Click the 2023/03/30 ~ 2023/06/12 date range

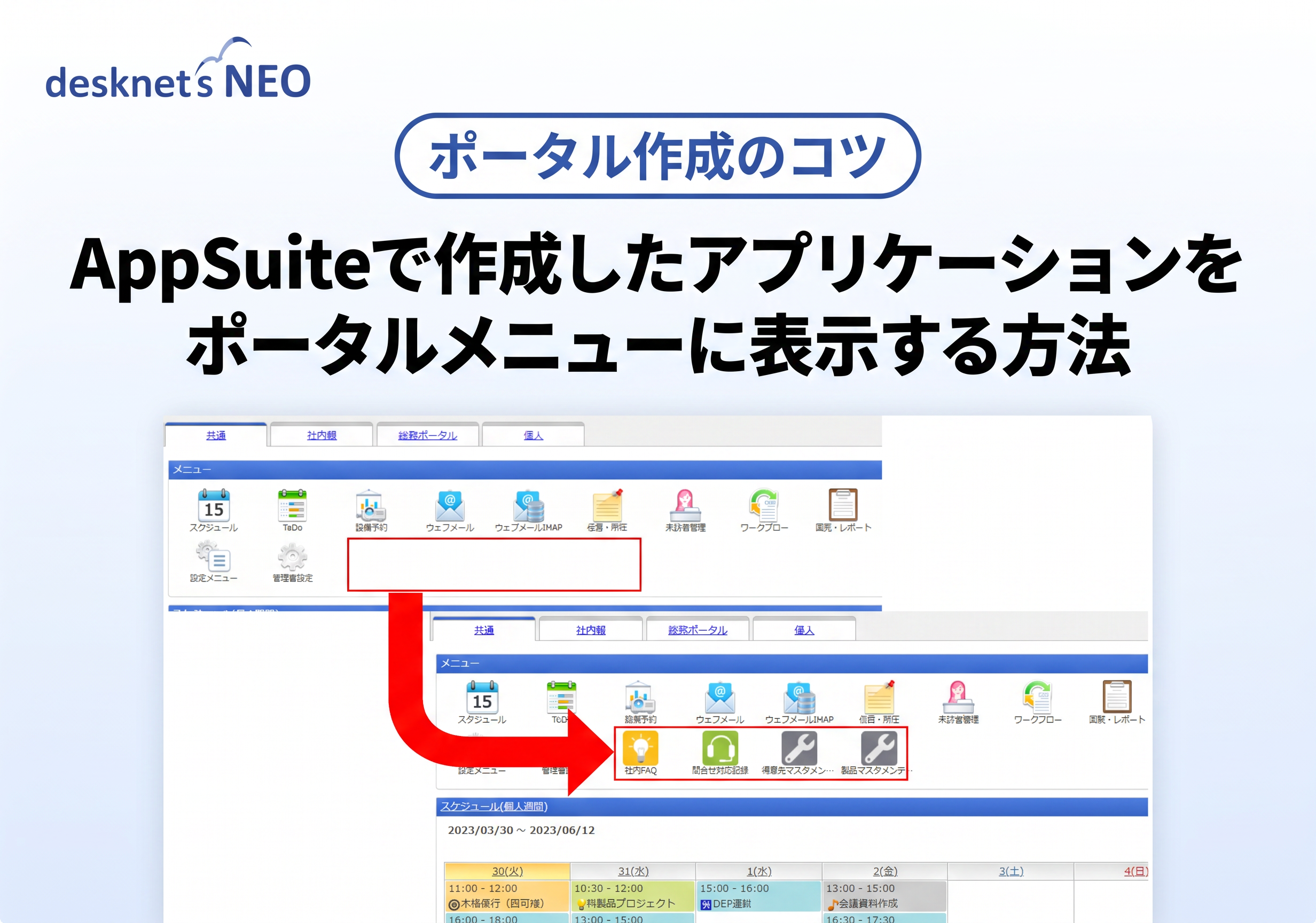pyautogui.click(x=521, y=830)
